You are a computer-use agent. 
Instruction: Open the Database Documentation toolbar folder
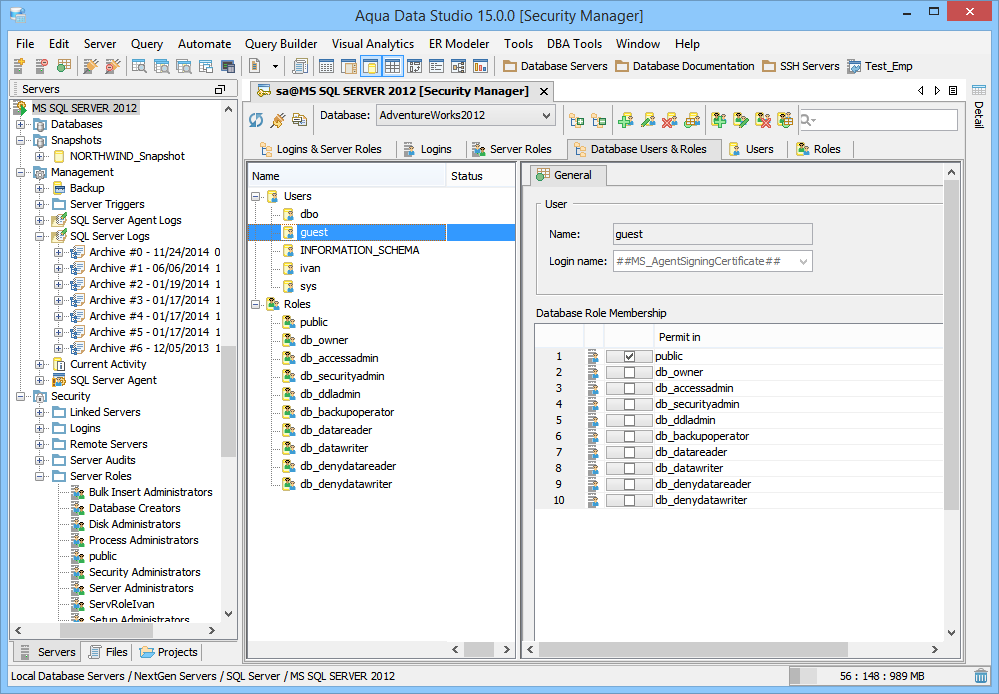click(x=685, y=66)
